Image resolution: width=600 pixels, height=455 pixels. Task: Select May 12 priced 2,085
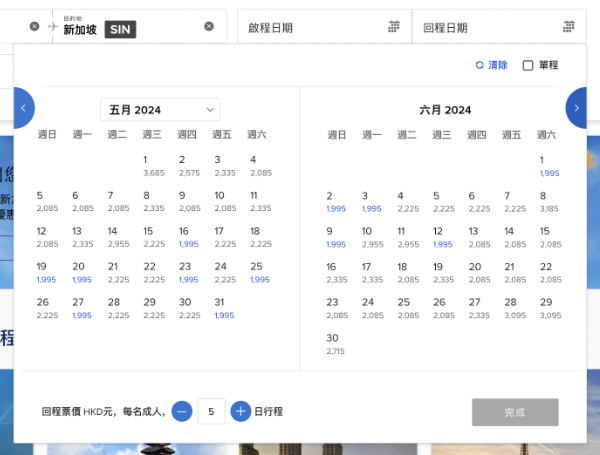tap(47, 237)
